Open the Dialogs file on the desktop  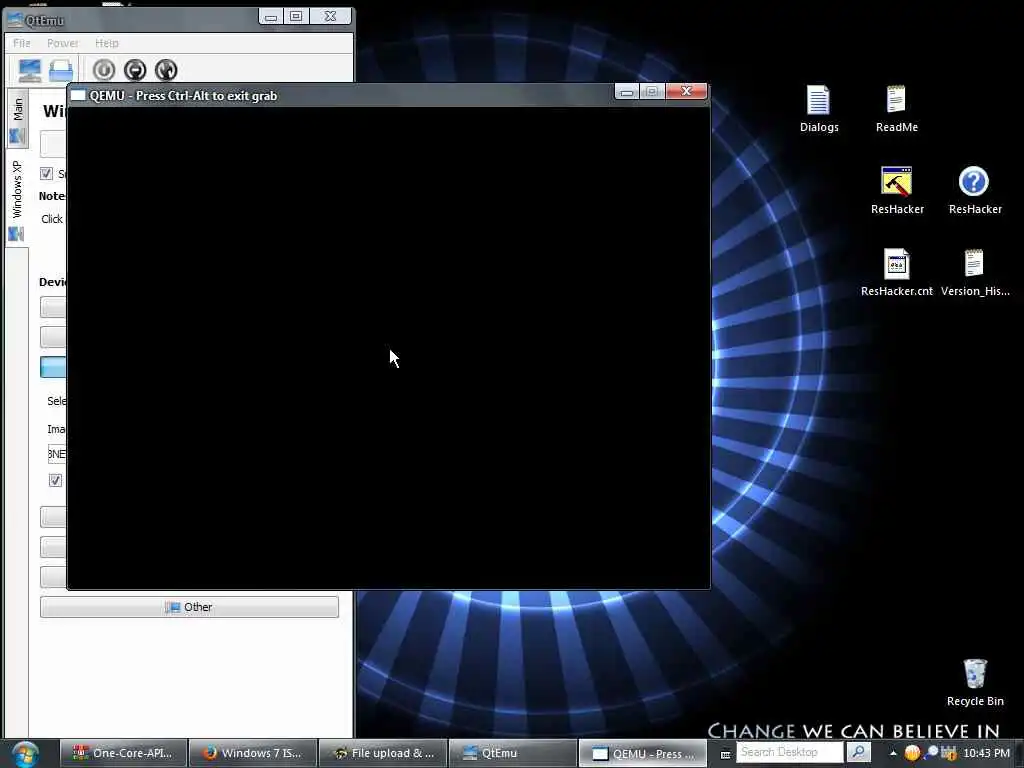818,109
